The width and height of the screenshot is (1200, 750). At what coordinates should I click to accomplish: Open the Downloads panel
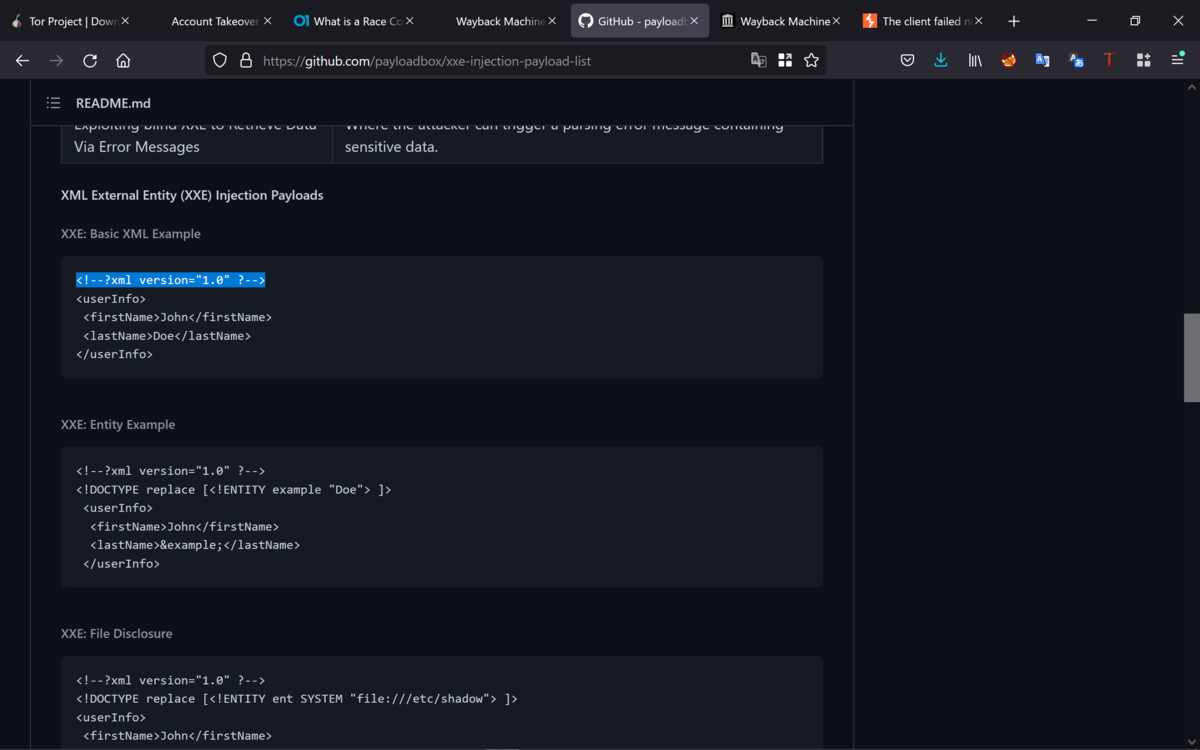(941, 61)
